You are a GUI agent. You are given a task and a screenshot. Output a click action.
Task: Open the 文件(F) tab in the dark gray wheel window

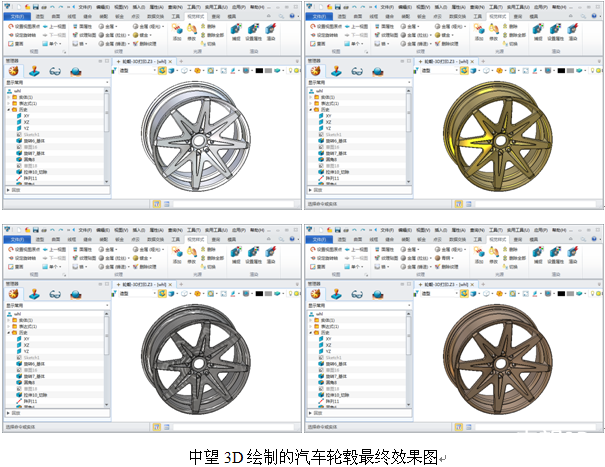coord(17,241)
